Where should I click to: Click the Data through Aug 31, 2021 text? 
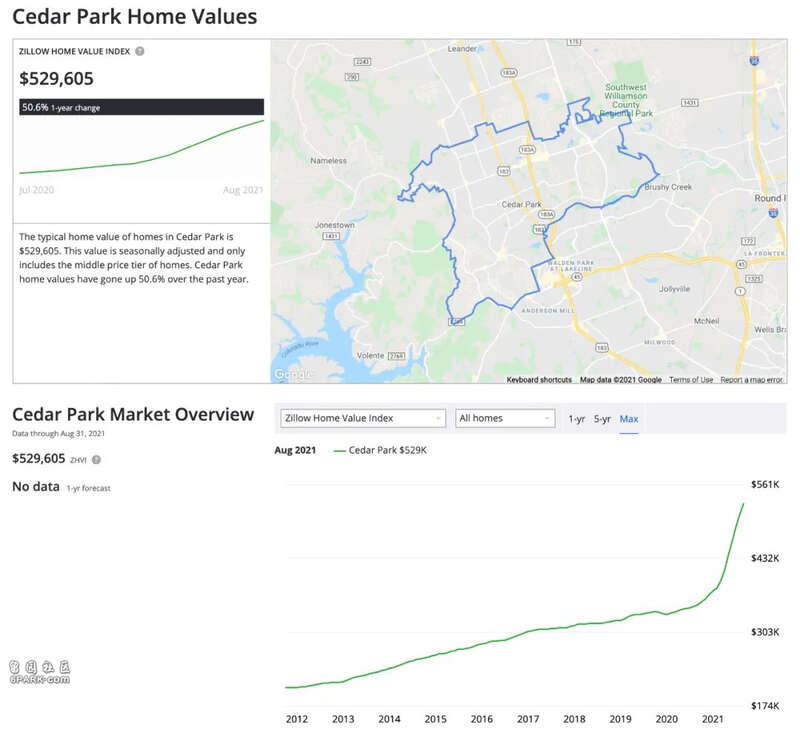(58, 434)
